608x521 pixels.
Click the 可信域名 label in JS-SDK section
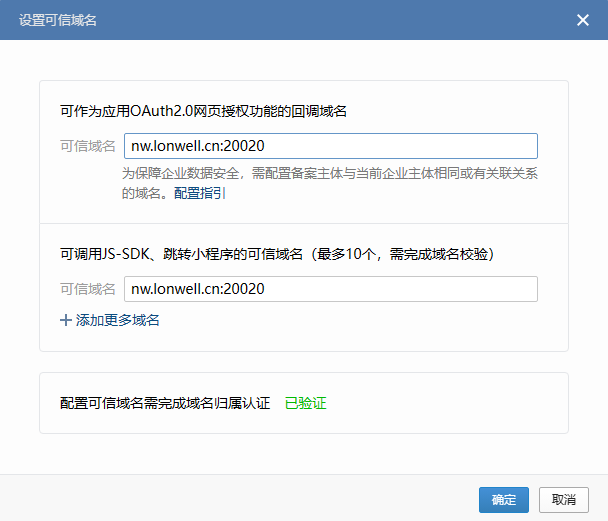click(x=87, y=289)
